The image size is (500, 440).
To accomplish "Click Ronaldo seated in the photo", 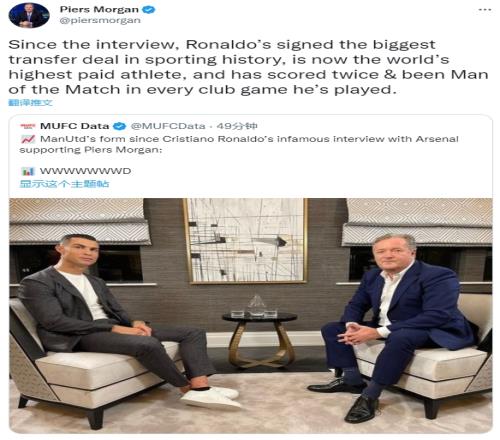I will click(x=113, y=320).
